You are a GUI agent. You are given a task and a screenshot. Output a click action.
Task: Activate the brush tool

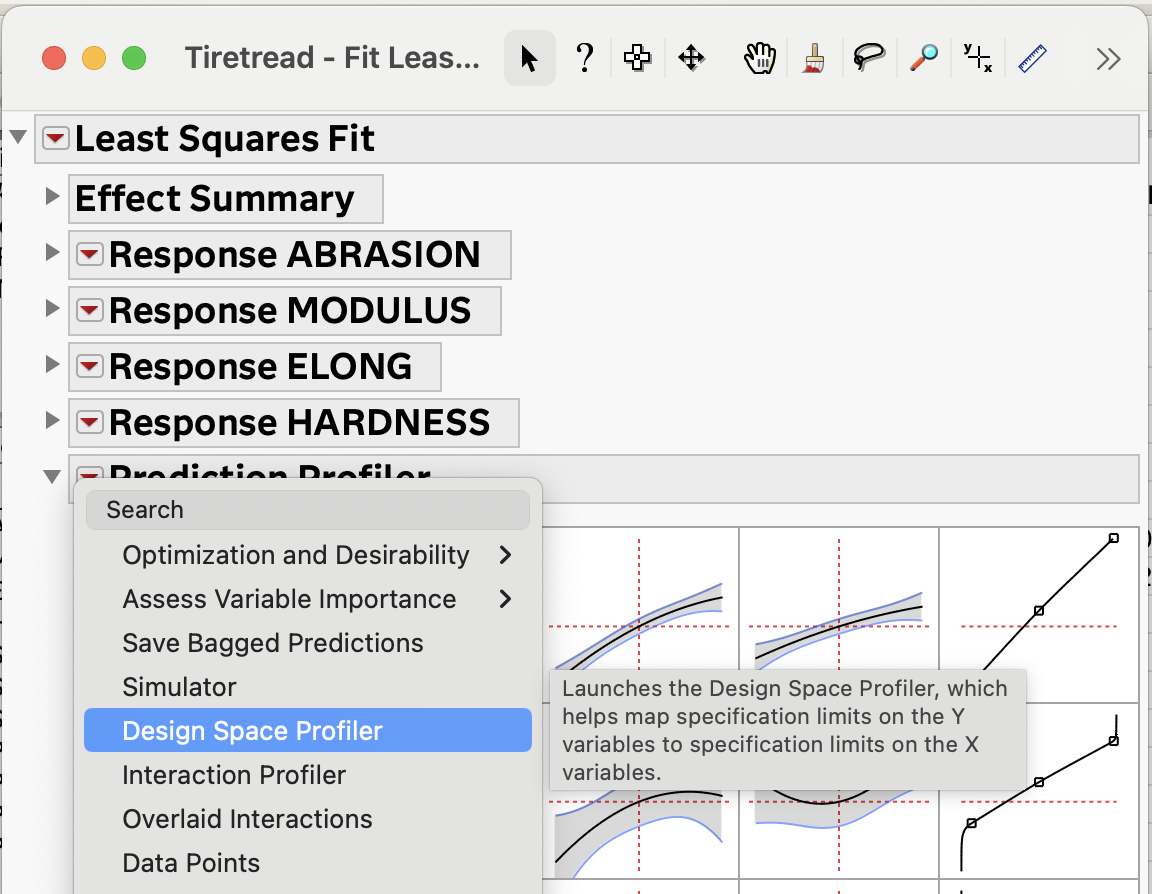814,58
